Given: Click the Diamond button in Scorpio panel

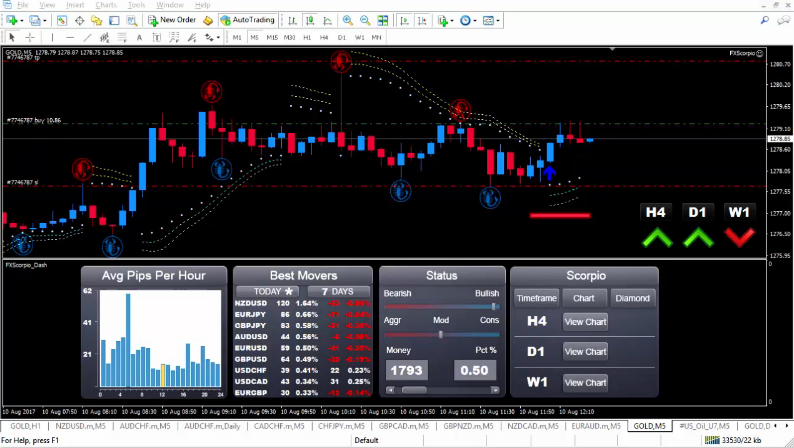Looking at the screenshot, I should [632, 298].
